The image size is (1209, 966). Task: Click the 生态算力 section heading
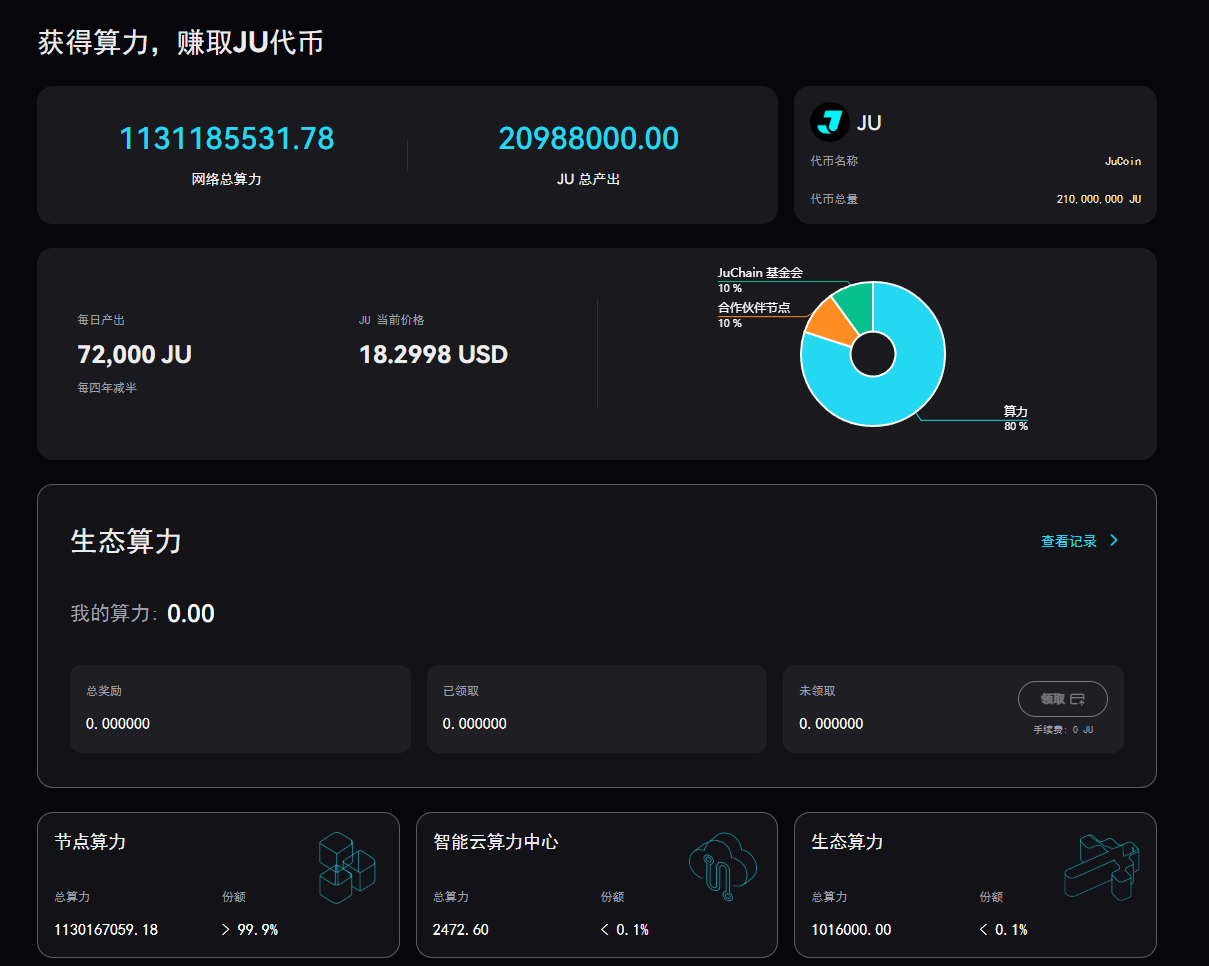126,542
